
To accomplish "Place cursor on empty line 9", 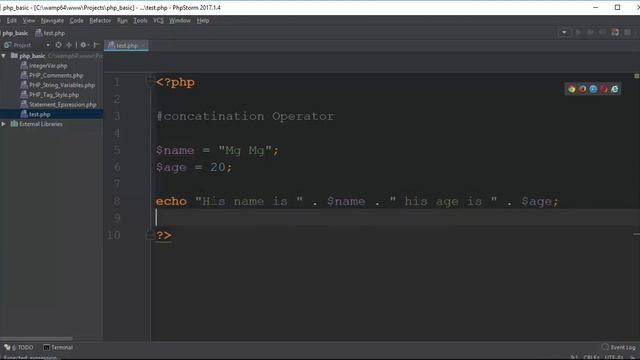I will (395, 218).
